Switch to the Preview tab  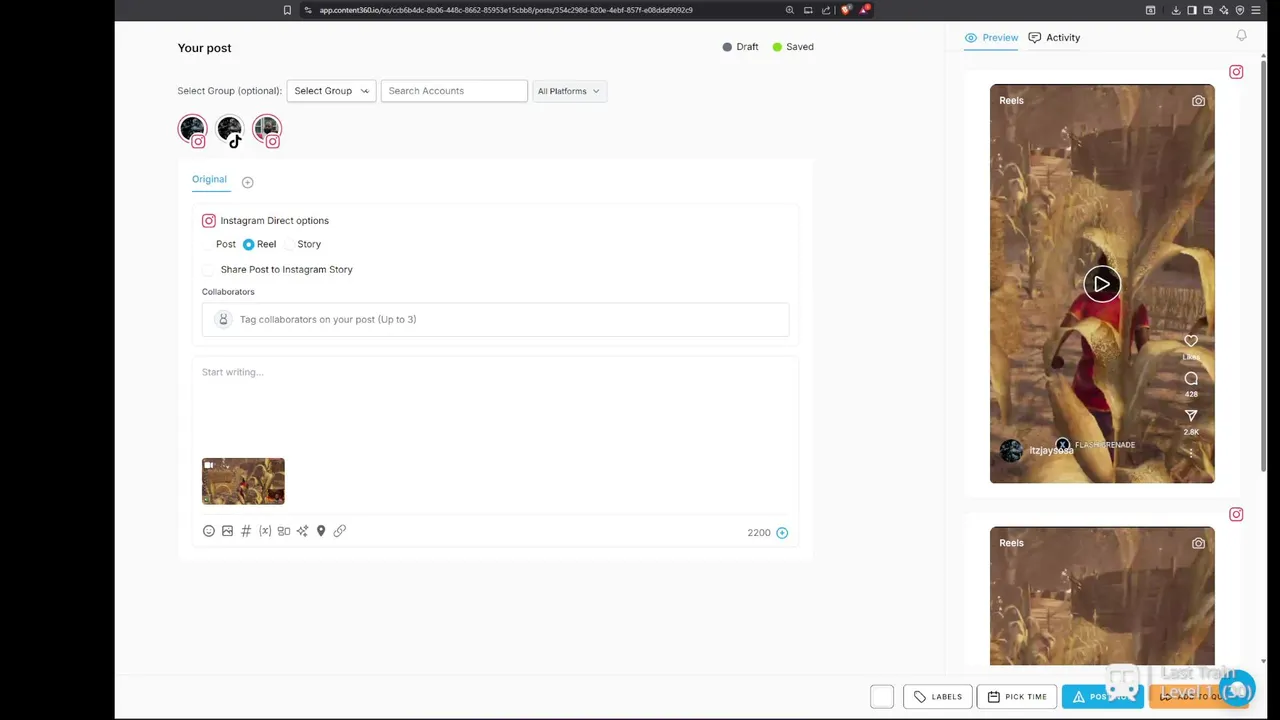(x=992, y=38)
